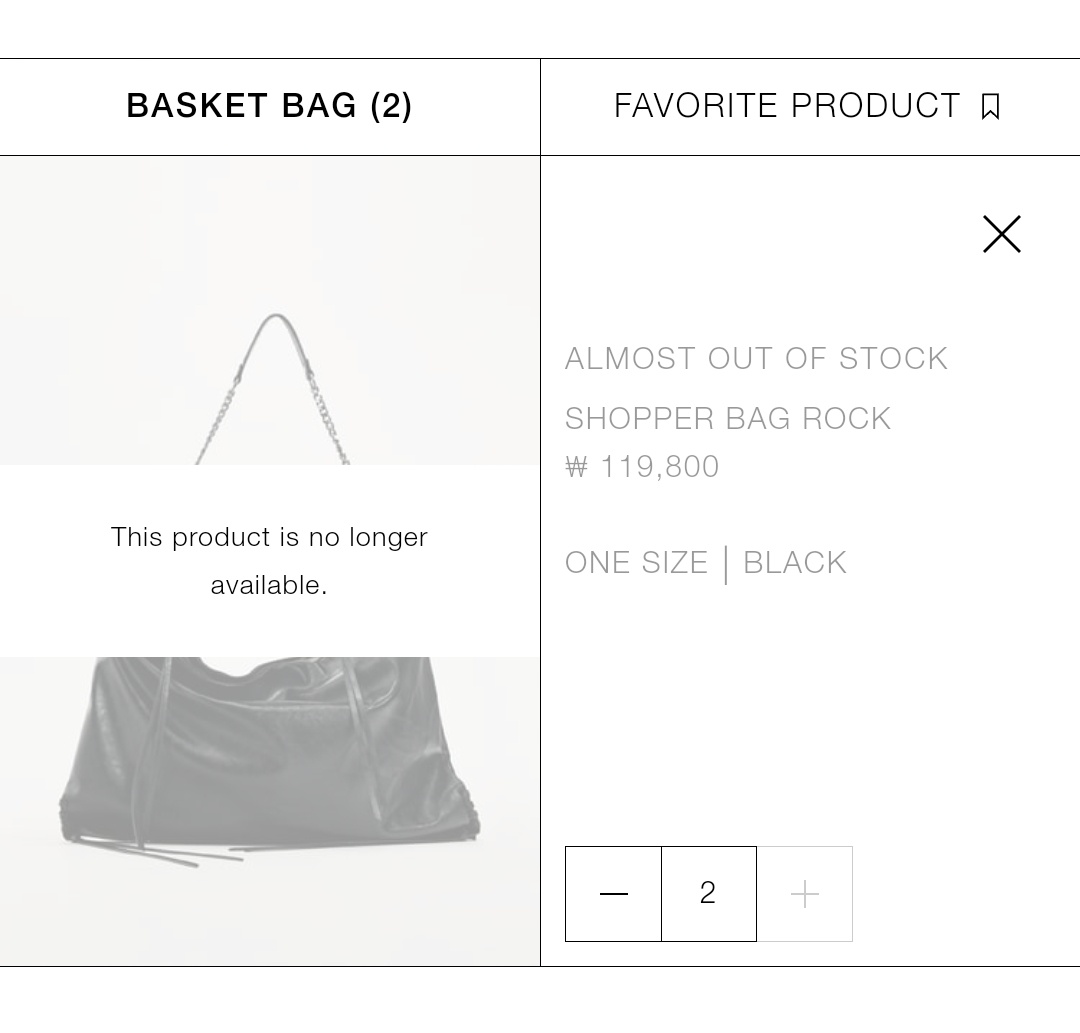Select the quantity field showing 2
This screenshot has width=1080, height=1033.
(x=709, y=894)
